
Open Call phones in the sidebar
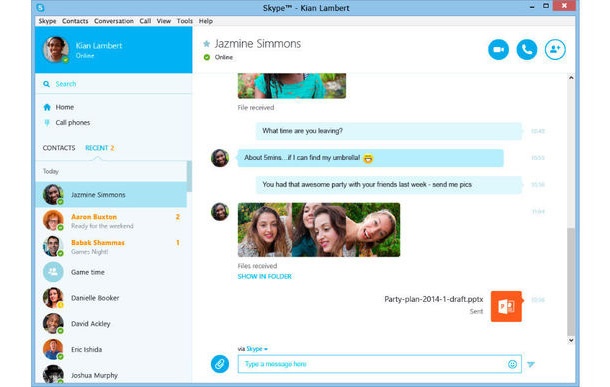coord(73,123)
